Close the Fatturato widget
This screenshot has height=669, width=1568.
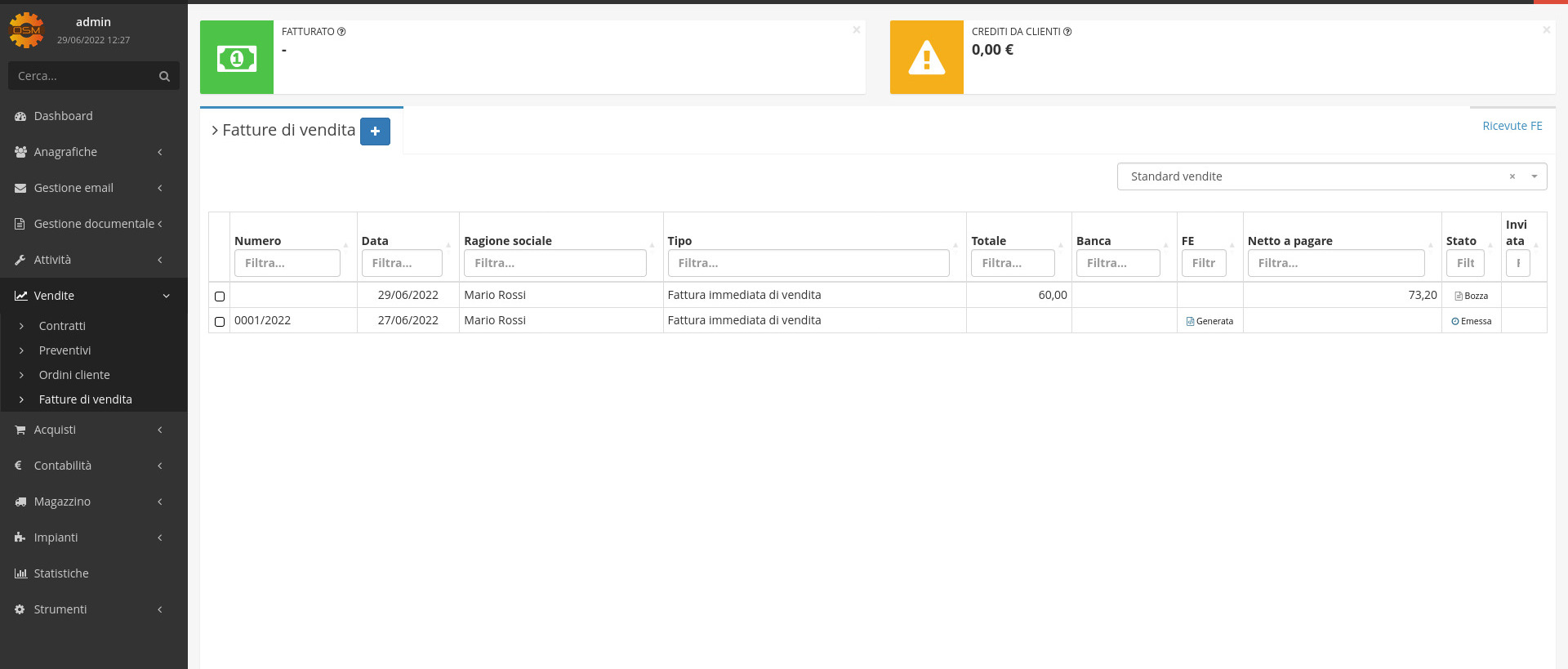(x=856, y=30)
